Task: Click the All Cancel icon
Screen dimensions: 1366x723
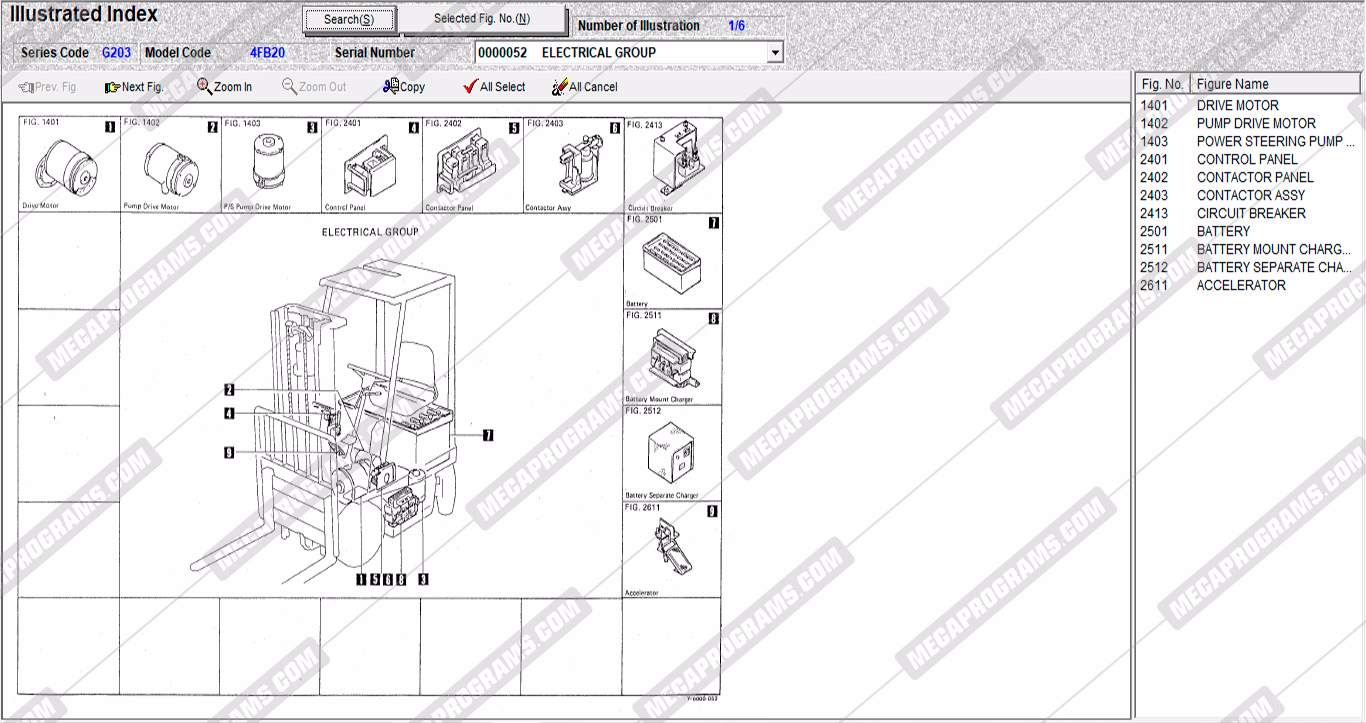Action: (560, 87)
